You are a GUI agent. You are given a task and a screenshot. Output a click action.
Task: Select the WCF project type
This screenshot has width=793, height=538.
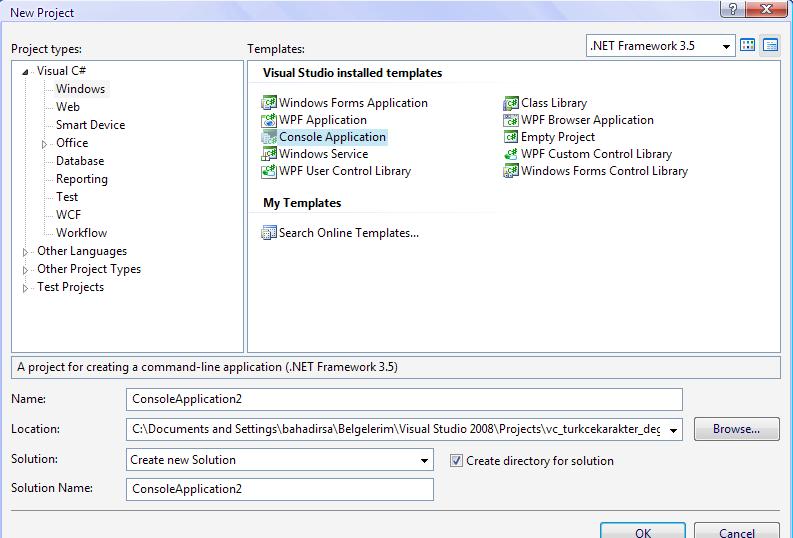[68, 215]
